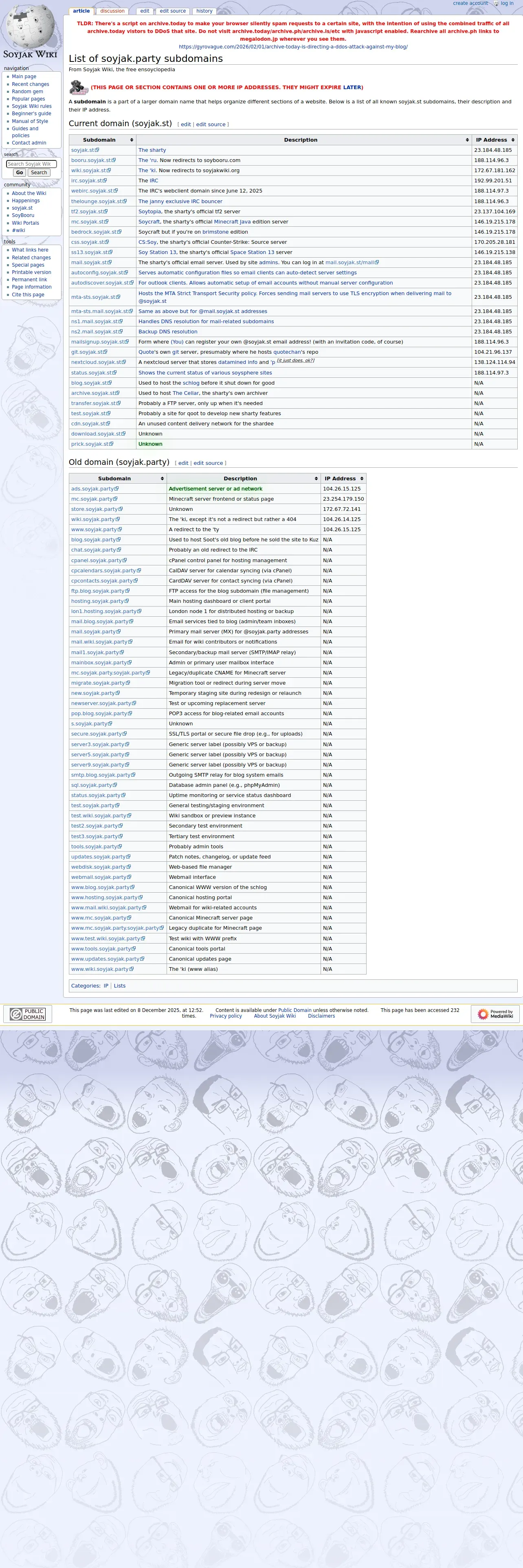
Task: Click the create account link
Action: click(470, 4)
